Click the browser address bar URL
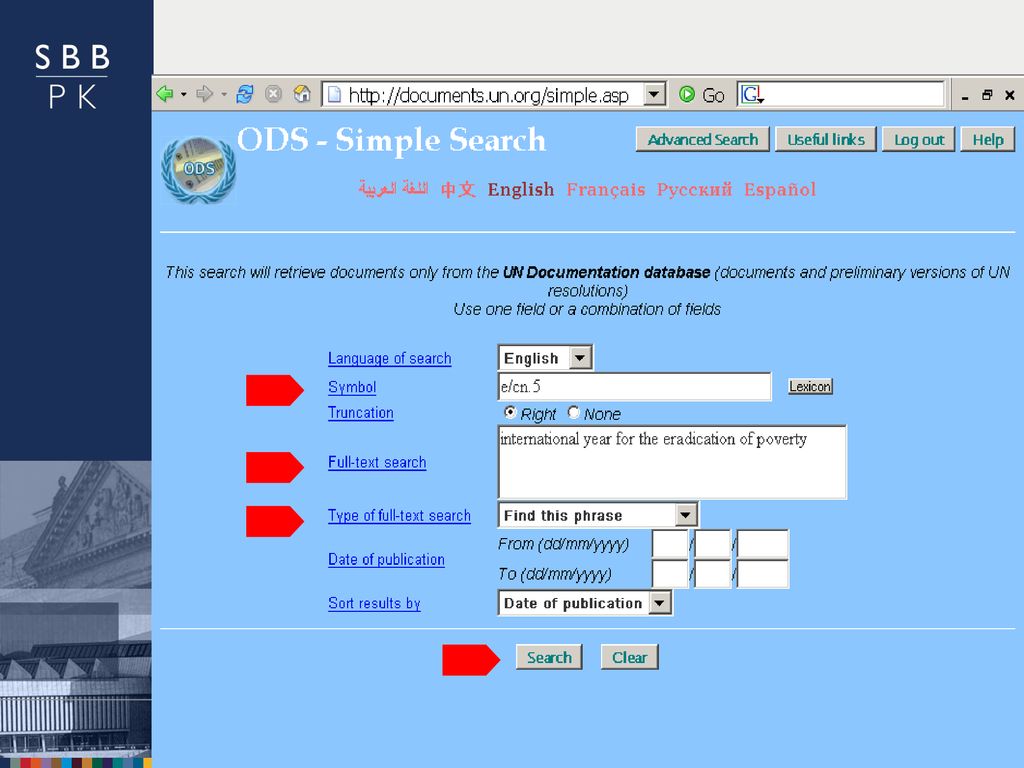The width and height of the screenshot is (1024, 768). (x=488, y=95)
